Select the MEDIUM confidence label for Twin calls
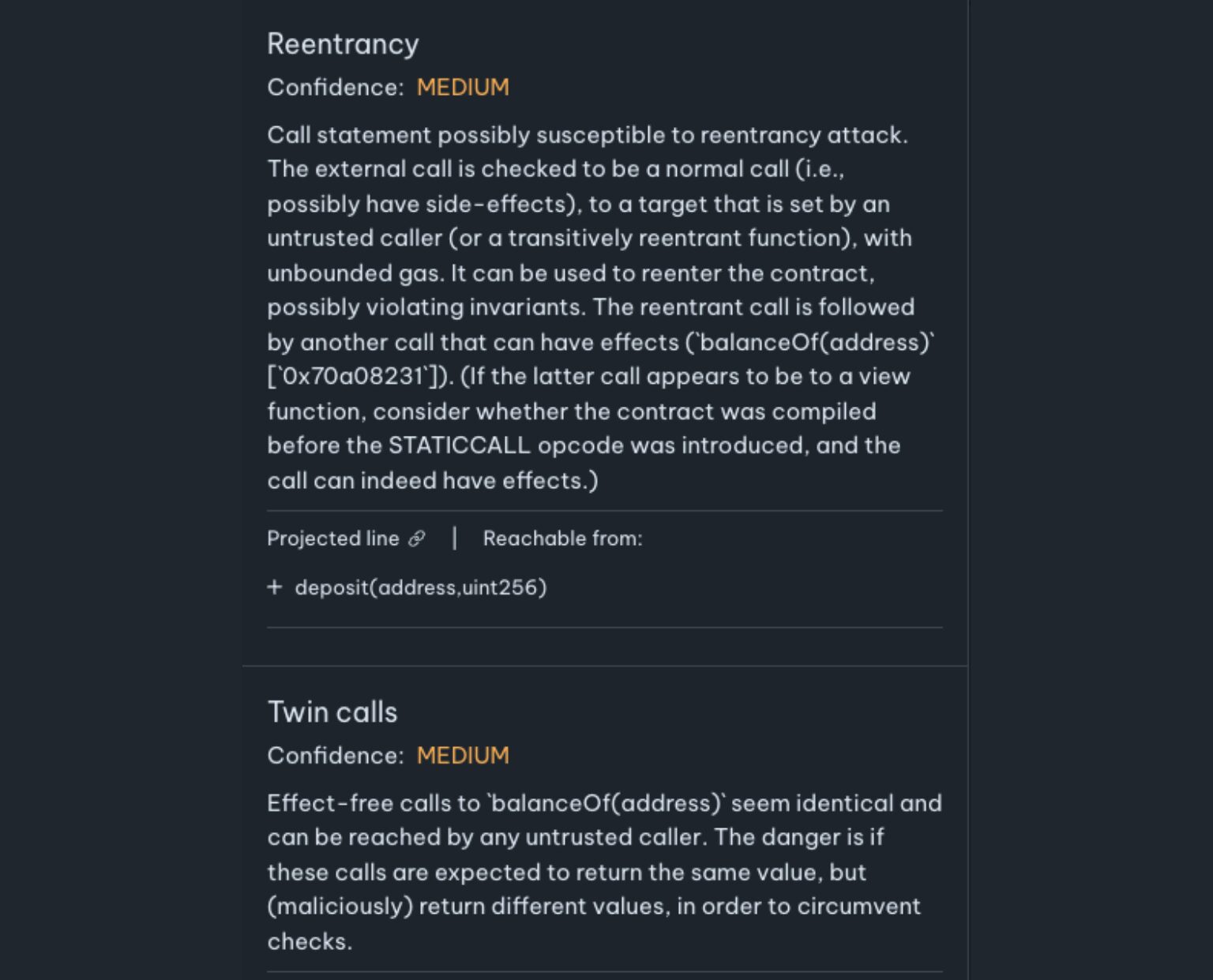Screen dimensions: 1213x980 click(464, 755)
